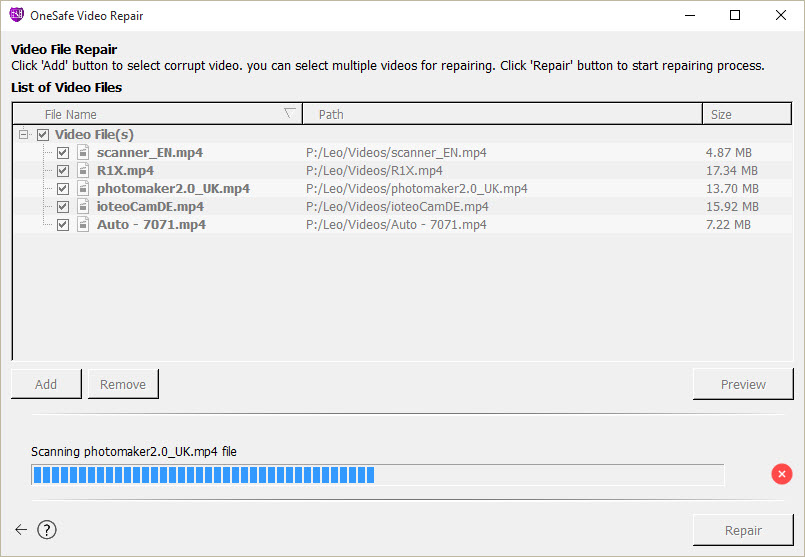Click path P:/Leo/Videos/Auto - 7071.mp4

[396, 224]
